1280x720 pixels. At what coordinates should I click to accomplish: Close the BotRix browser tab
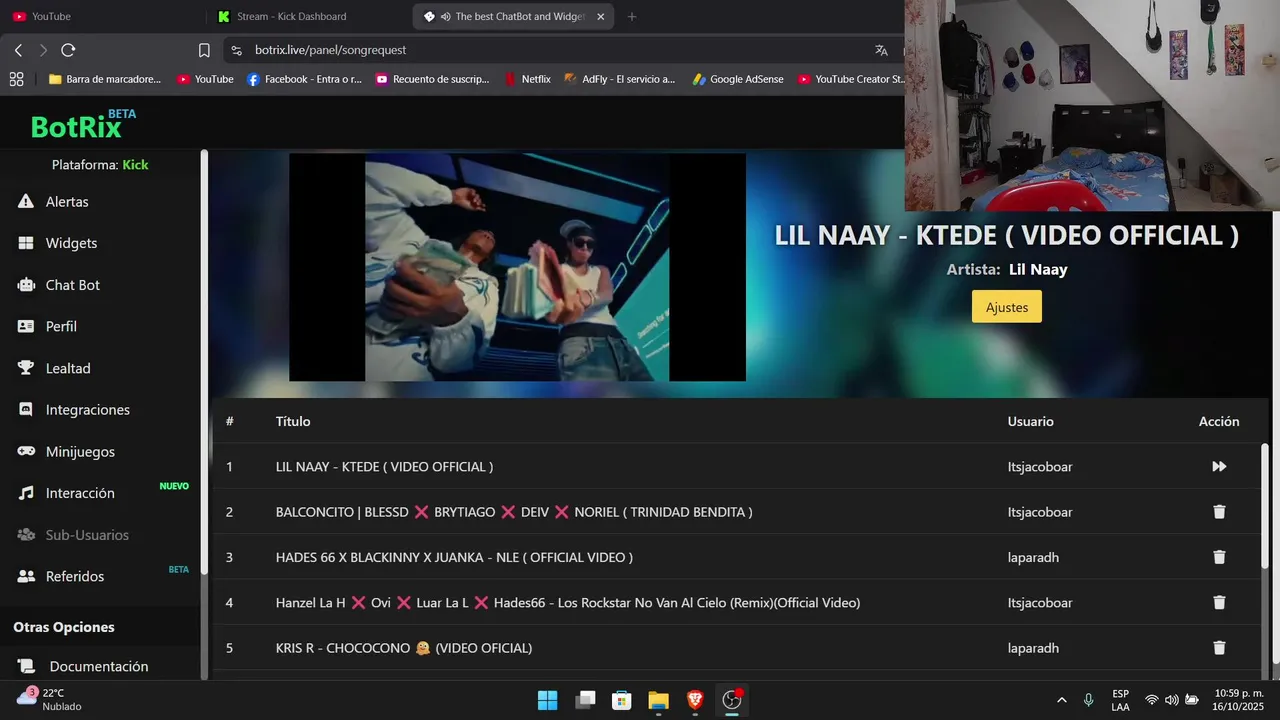tap(600, 16)
